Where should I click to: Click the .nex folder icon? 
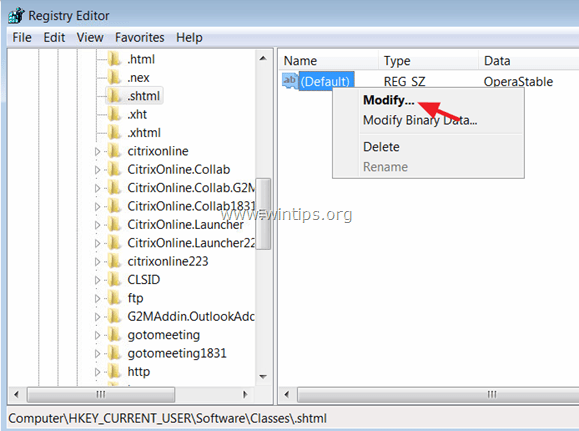(114, 77)
